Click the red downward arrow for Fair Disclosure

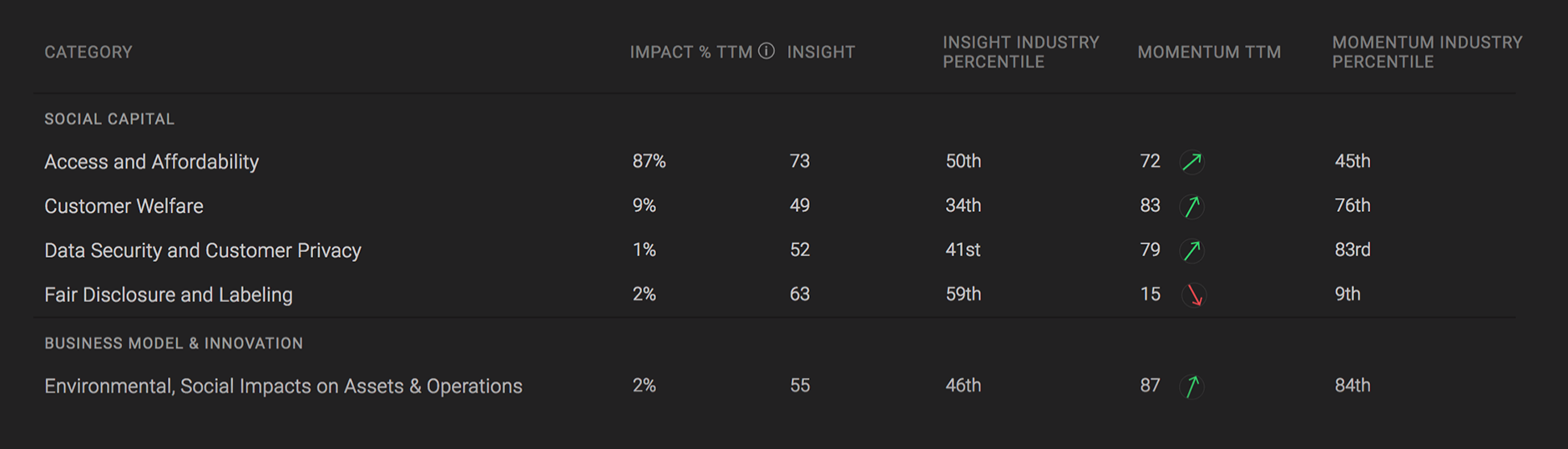[1194, 295]
